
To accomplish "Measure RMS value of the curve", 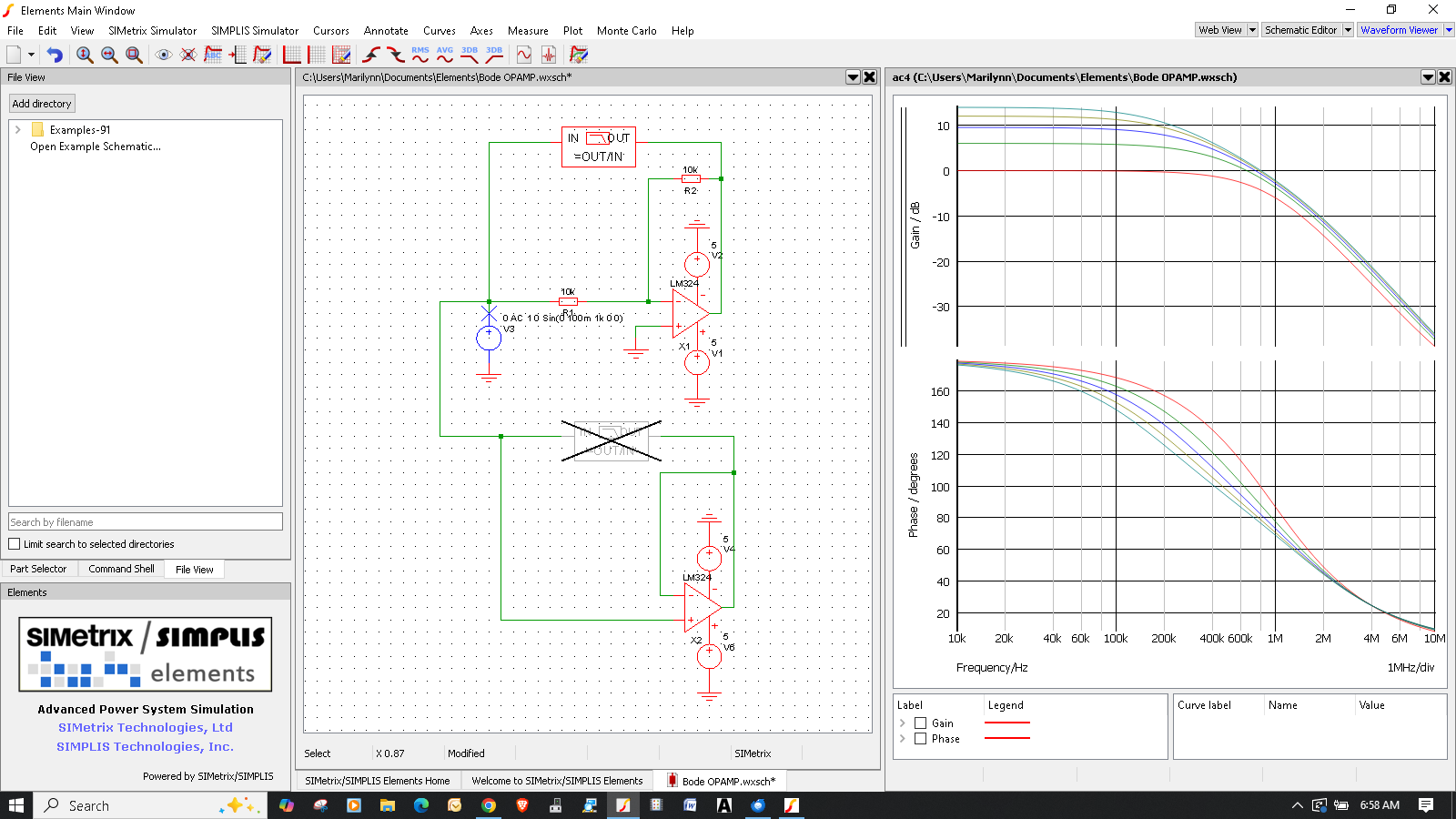I will click(420, 55).
